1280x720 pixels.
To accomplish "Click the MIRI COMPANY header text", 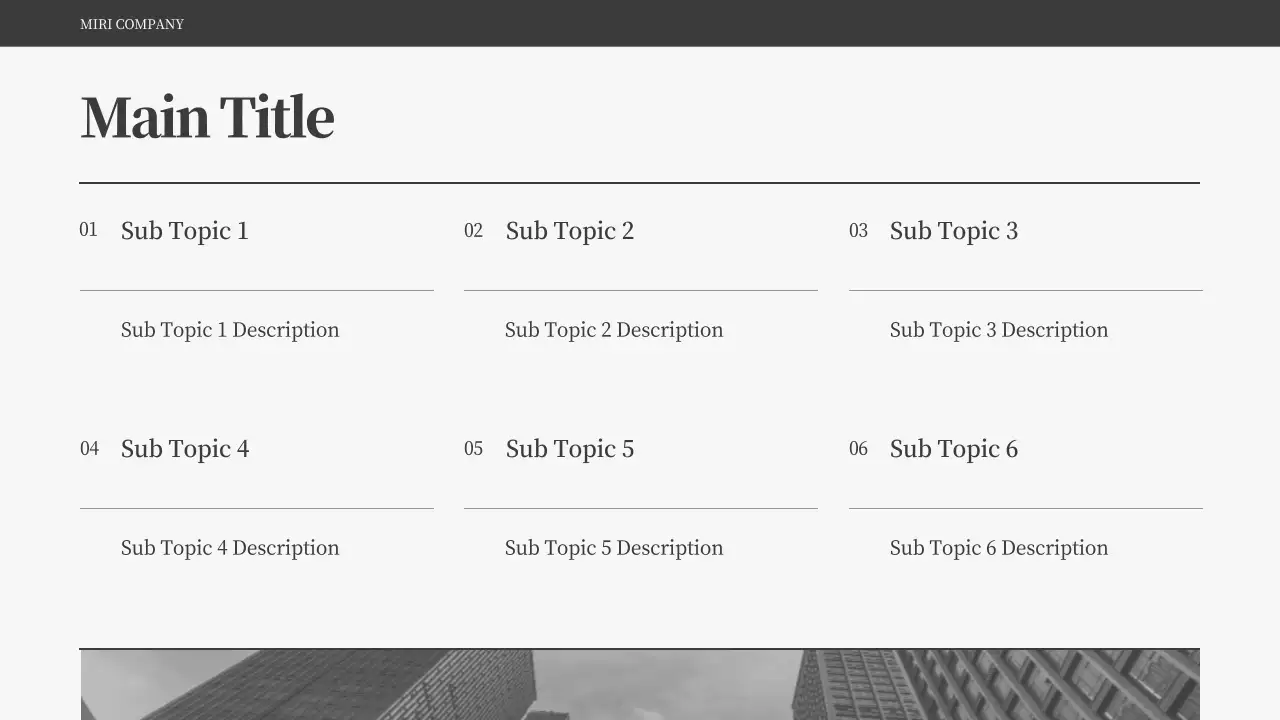I will 132,24.
